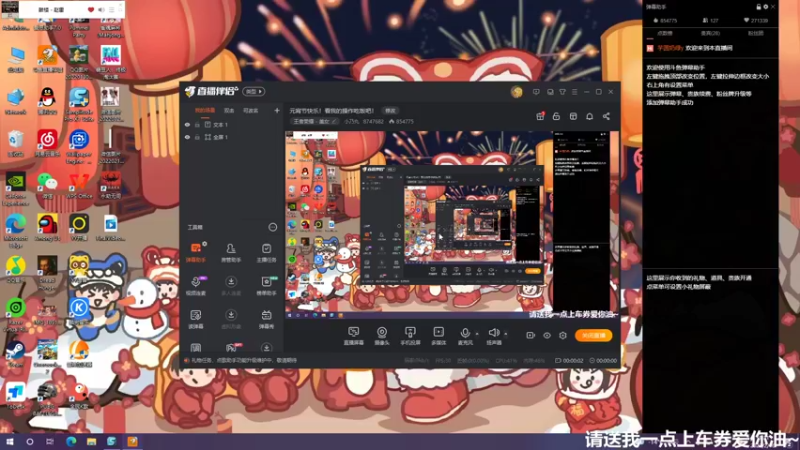This screenshot has height=450, width=800.
Task: Open the 房管助手 tool in the toolbox
Action: click(231, 252)
